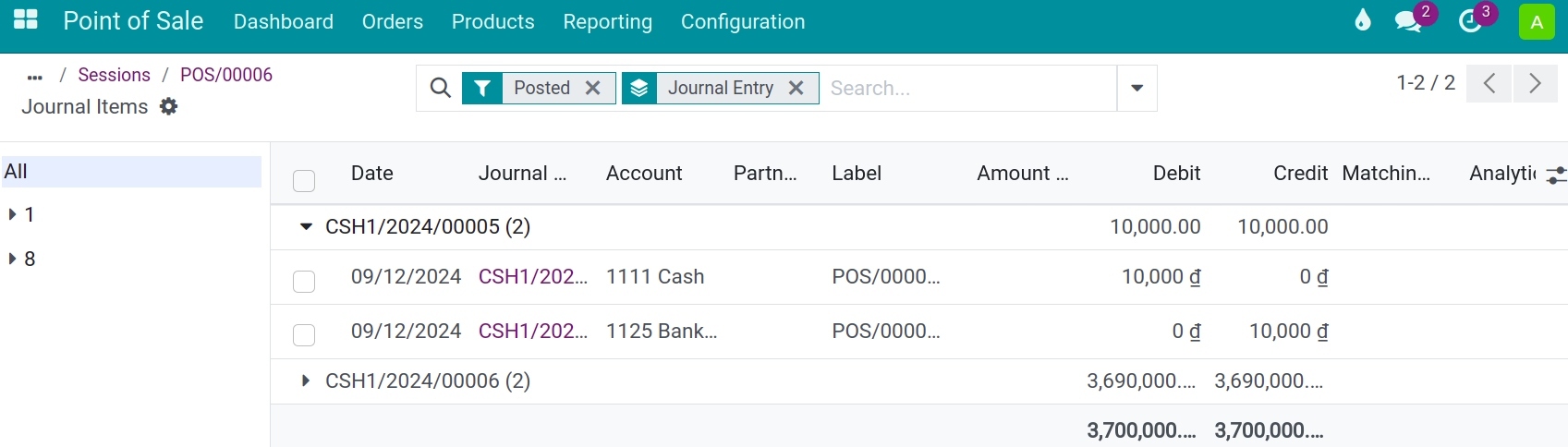1568x447 pixels.
Task: Open CSH1/202… link in the 1125 Bank row
Action: [533, 331]
